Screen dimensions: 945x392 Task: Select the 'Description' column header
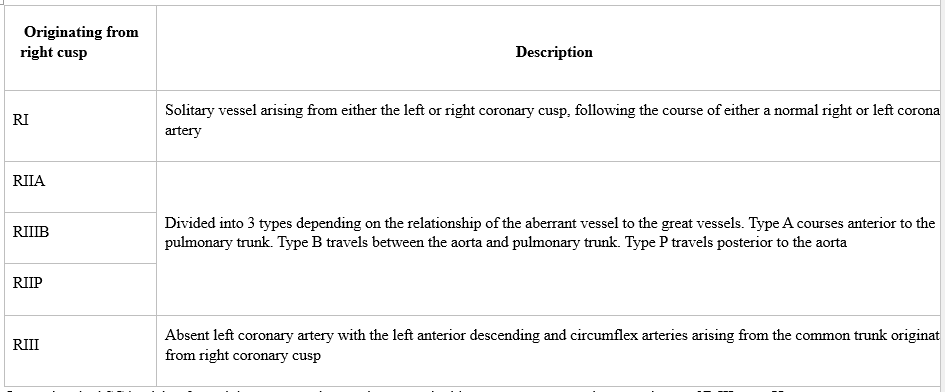[554, 52]
